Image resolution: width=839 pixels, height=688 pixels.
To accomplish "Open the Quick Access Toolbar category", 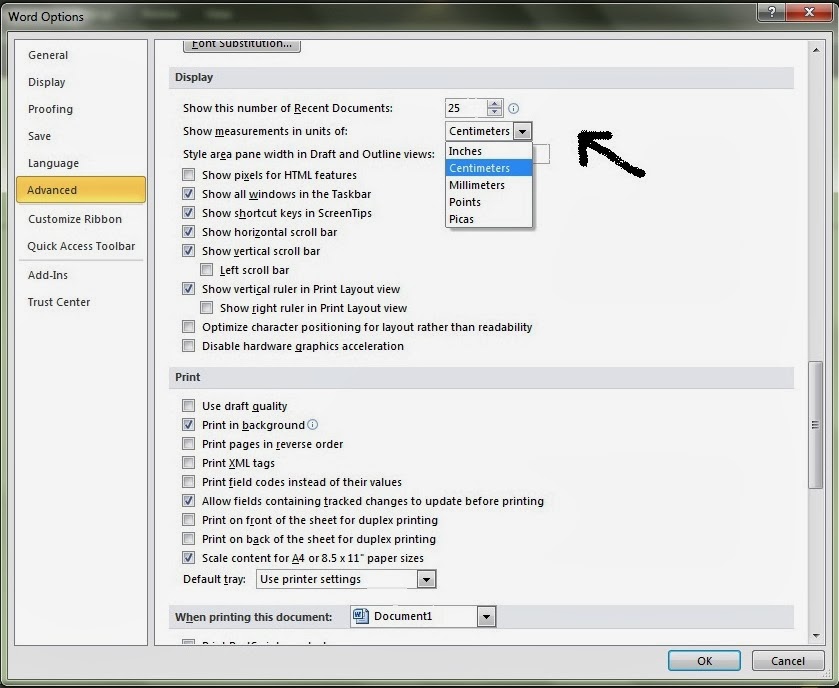I will [x=81, y=246].
